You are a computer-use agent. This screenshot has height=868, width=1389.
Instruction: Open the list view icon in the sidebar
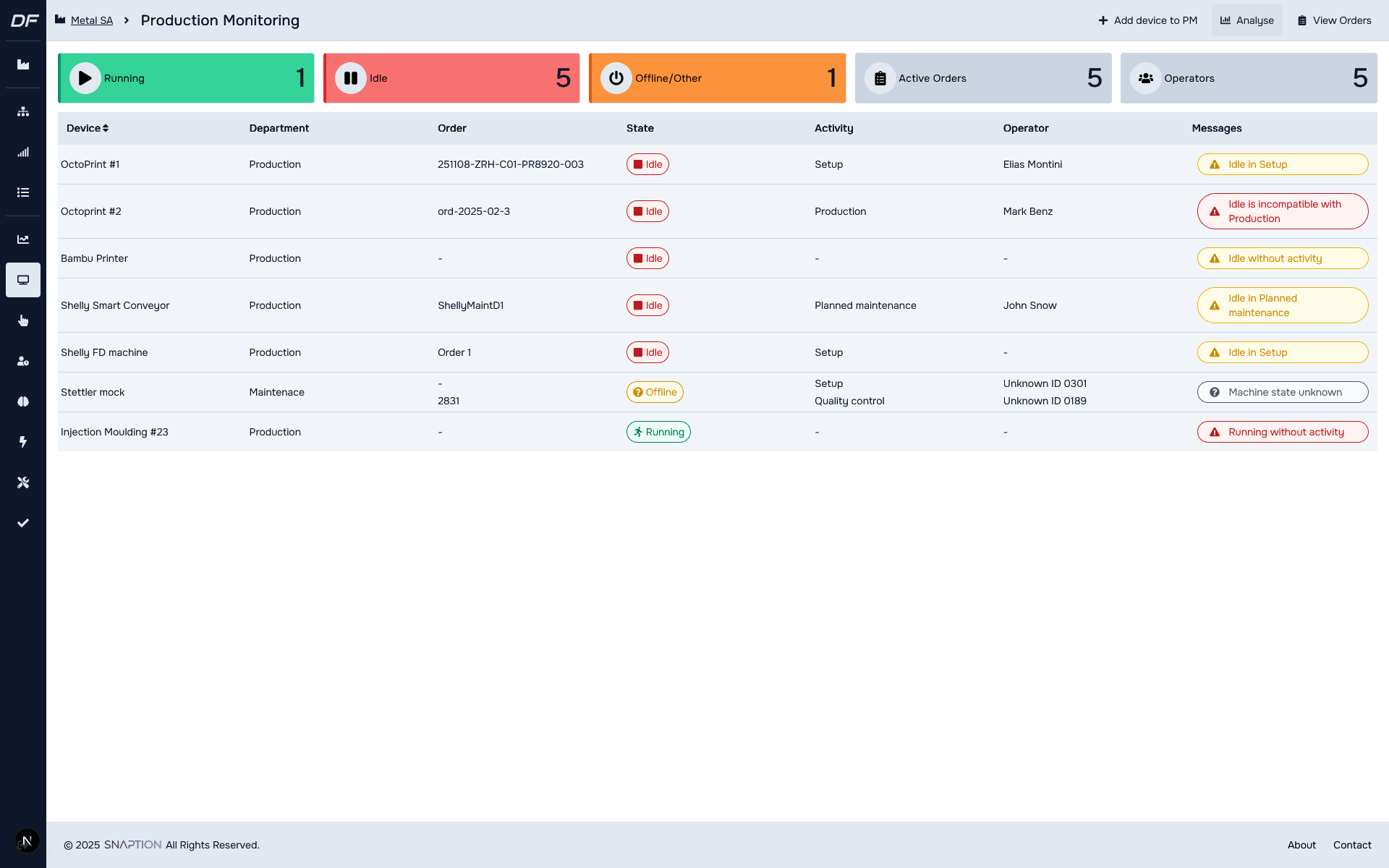[x=23, y=192]
